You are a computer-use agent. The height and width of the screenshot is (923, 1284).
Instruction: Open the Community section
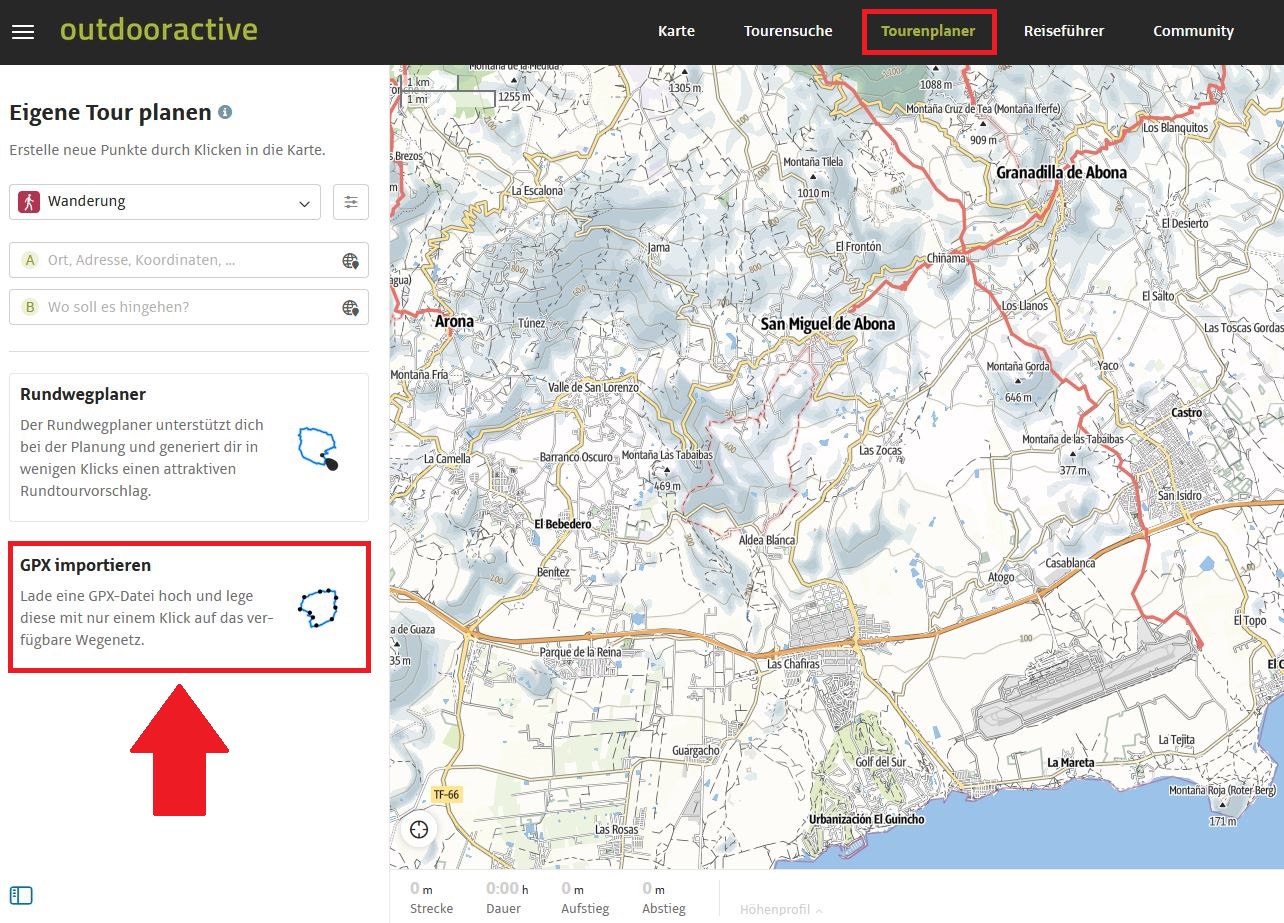tap(1193, 31)
